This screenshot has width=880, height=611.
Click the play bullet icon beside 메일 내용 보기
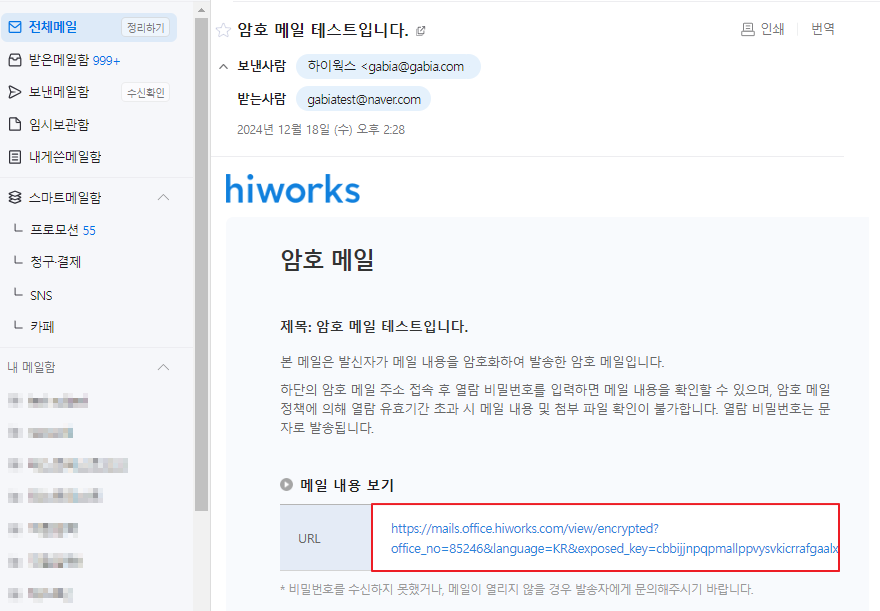click(x=287, y=484)
